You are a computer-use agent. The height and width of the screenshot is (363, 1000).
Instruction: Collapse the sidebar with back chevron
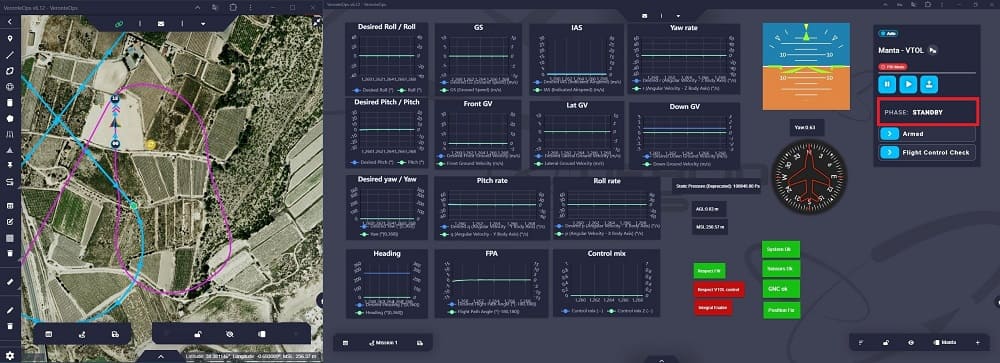pyautogui.click(x=10, y=22)
